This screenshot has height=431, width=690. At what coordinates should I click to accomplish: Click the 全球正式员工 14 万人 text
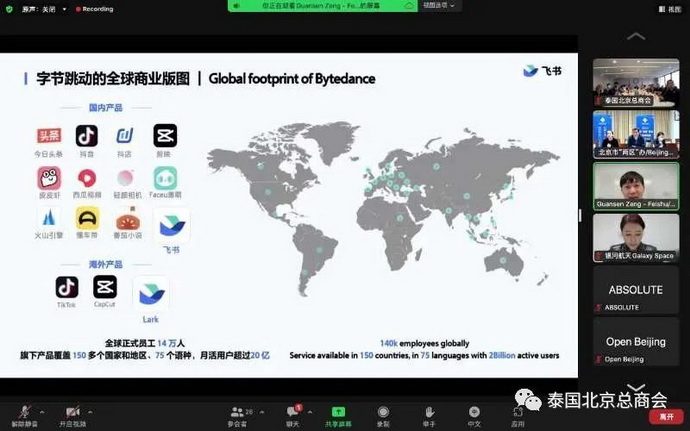coord(145,343)
